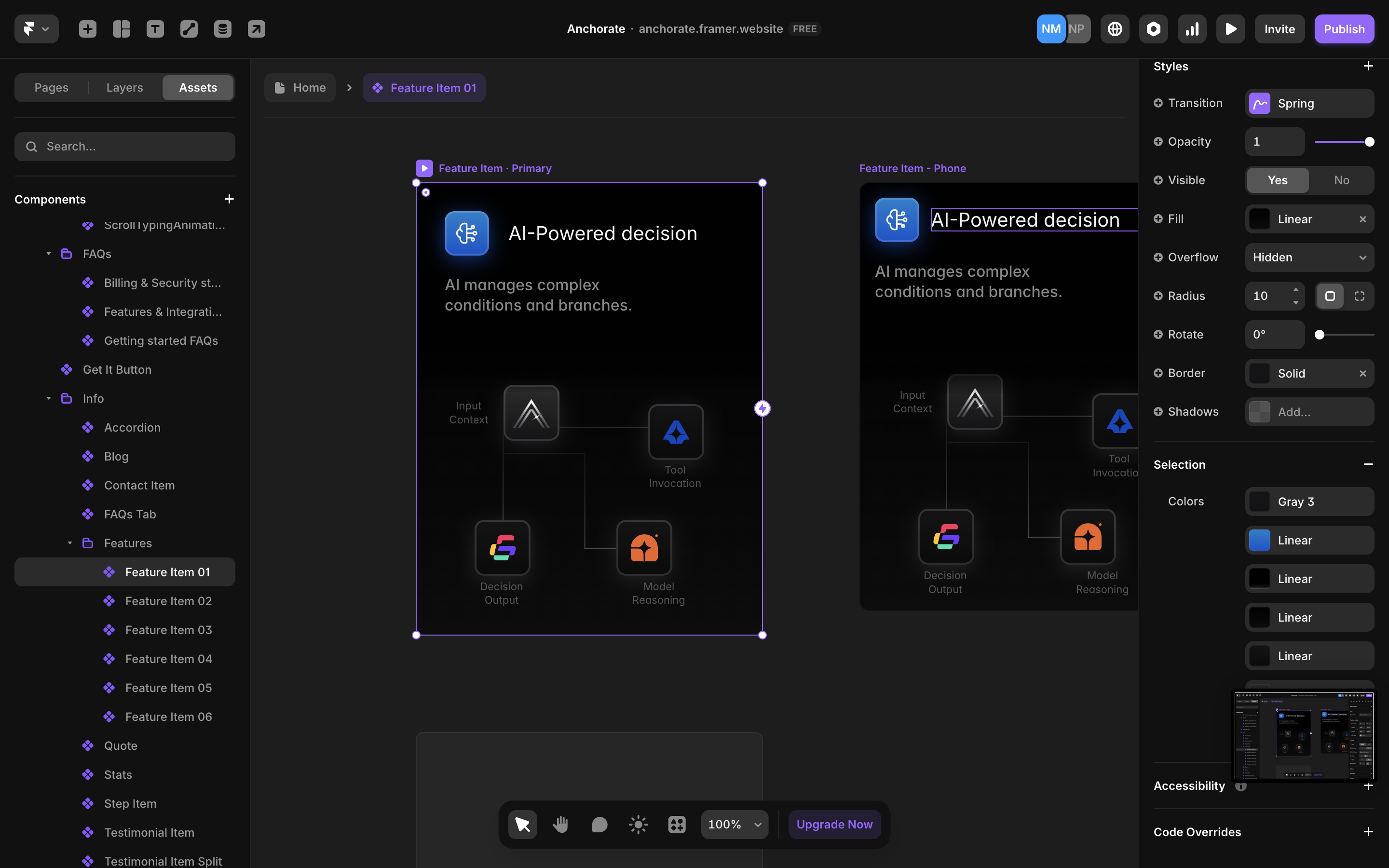This screenshot has height=868, width=1389.
Task: Open the Overflow Hidden dropdown
Action: (1309, 258)
